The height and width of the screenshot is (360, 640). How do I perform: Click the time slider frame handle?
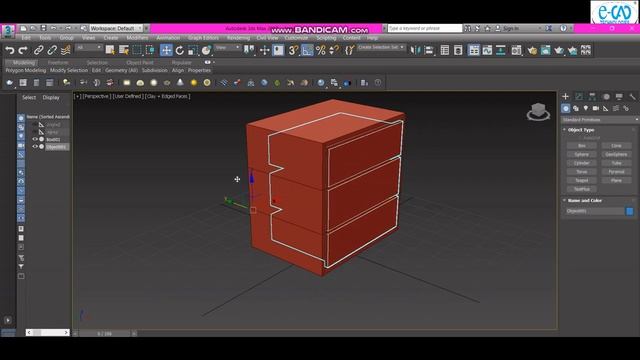click(104, 333)
